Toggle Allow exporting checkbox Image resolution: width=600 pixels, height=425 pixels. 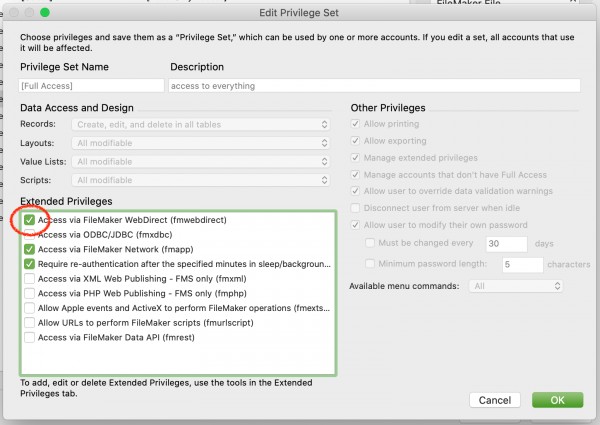click(x=355, y=141)
